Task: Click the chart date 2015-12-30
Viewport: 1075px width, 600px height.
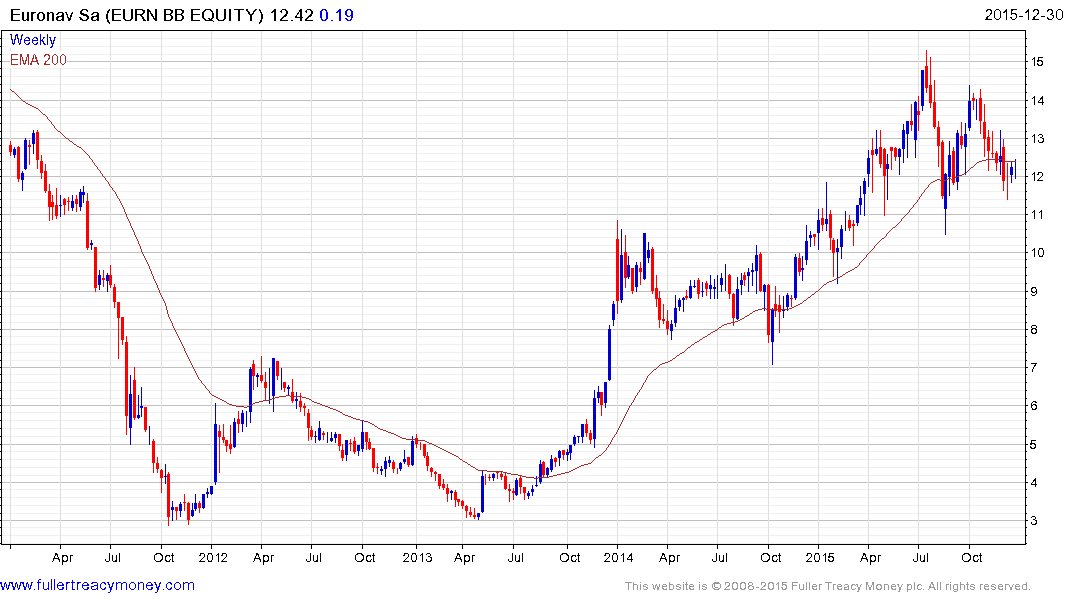Action: 1024,14
